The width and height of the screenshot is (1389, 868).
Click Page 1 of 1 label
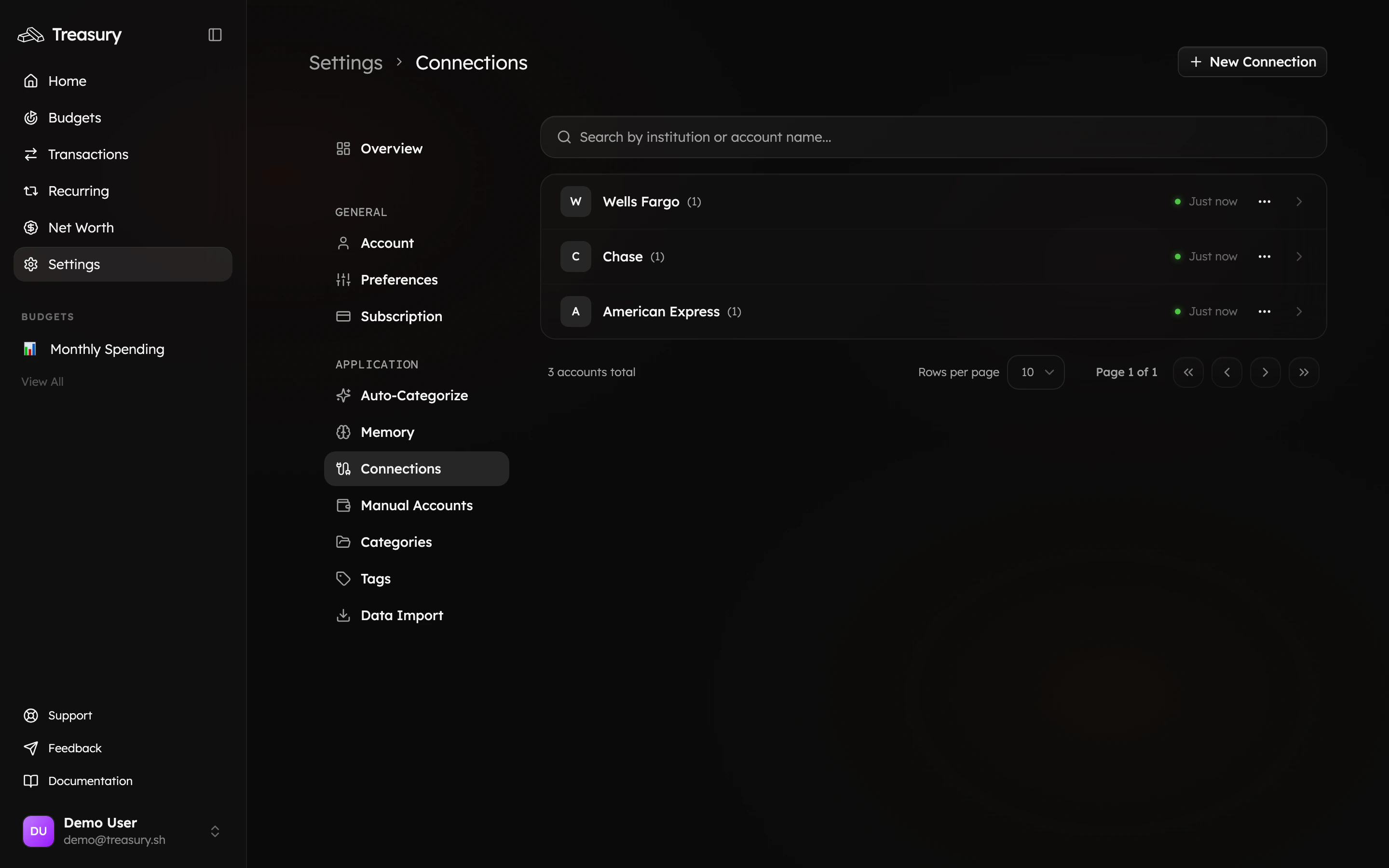pyautogui.click(x=1126, y=372)
